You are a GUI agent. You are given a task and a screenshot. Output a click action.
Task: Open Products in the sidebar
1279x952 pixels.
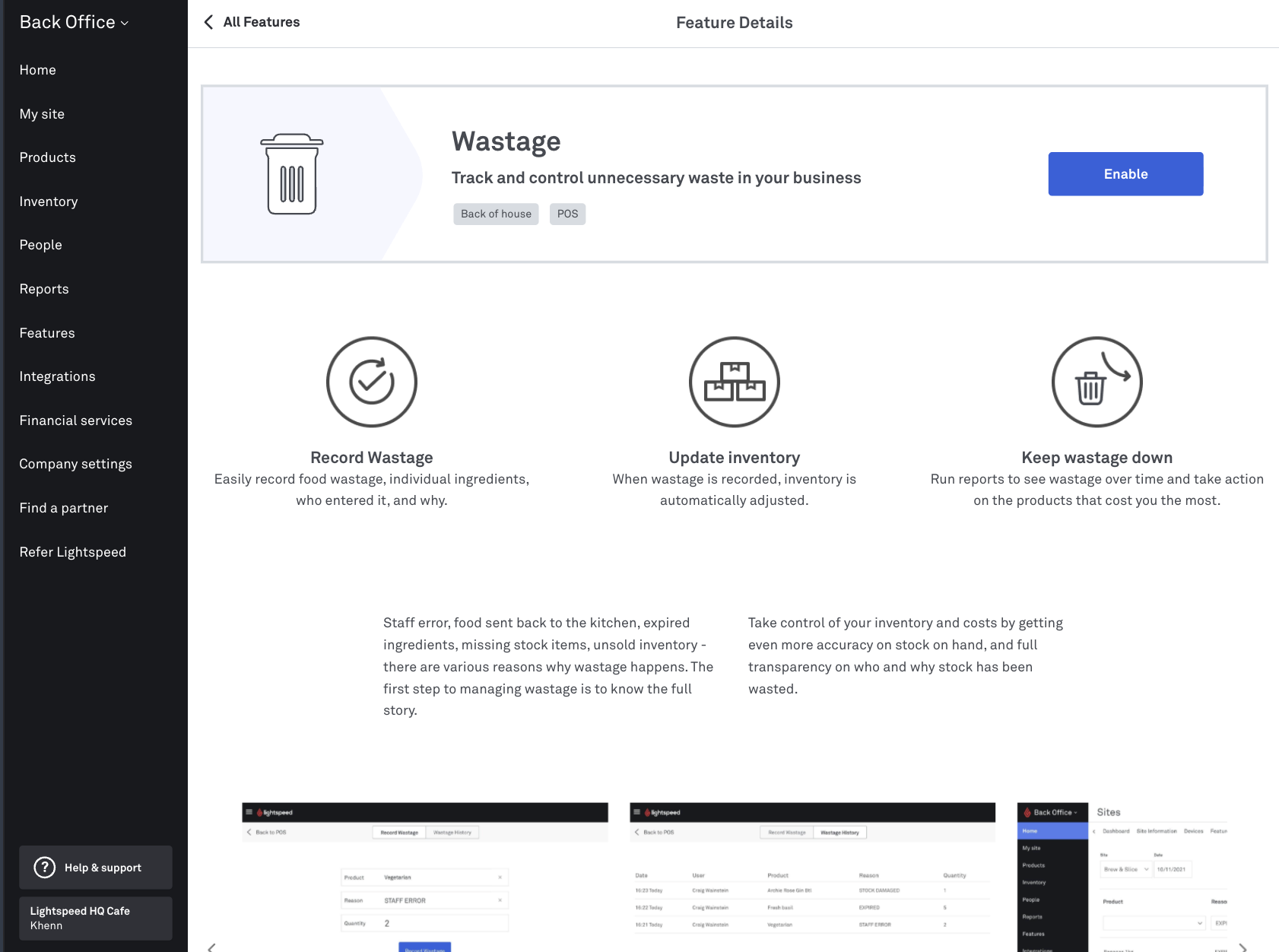(x=48, y=157)
